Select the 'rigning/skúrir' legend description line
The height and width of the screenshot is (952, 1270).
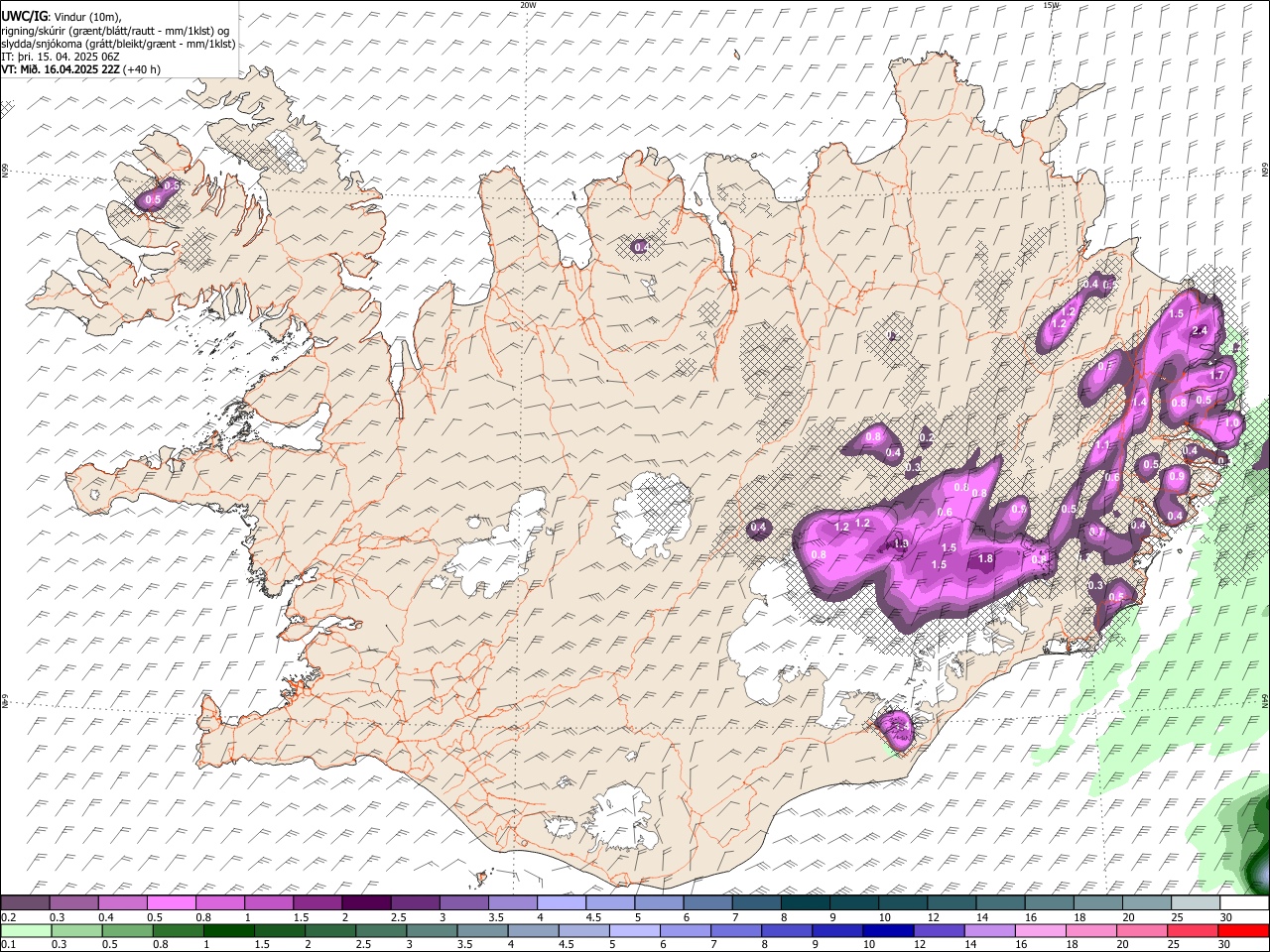117,30
